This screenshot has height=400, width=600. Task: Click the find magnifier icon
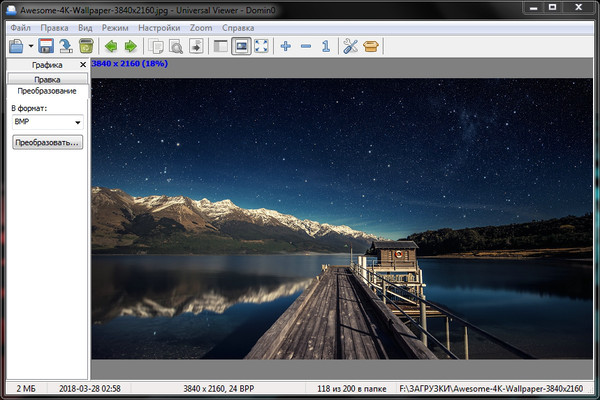175,46
